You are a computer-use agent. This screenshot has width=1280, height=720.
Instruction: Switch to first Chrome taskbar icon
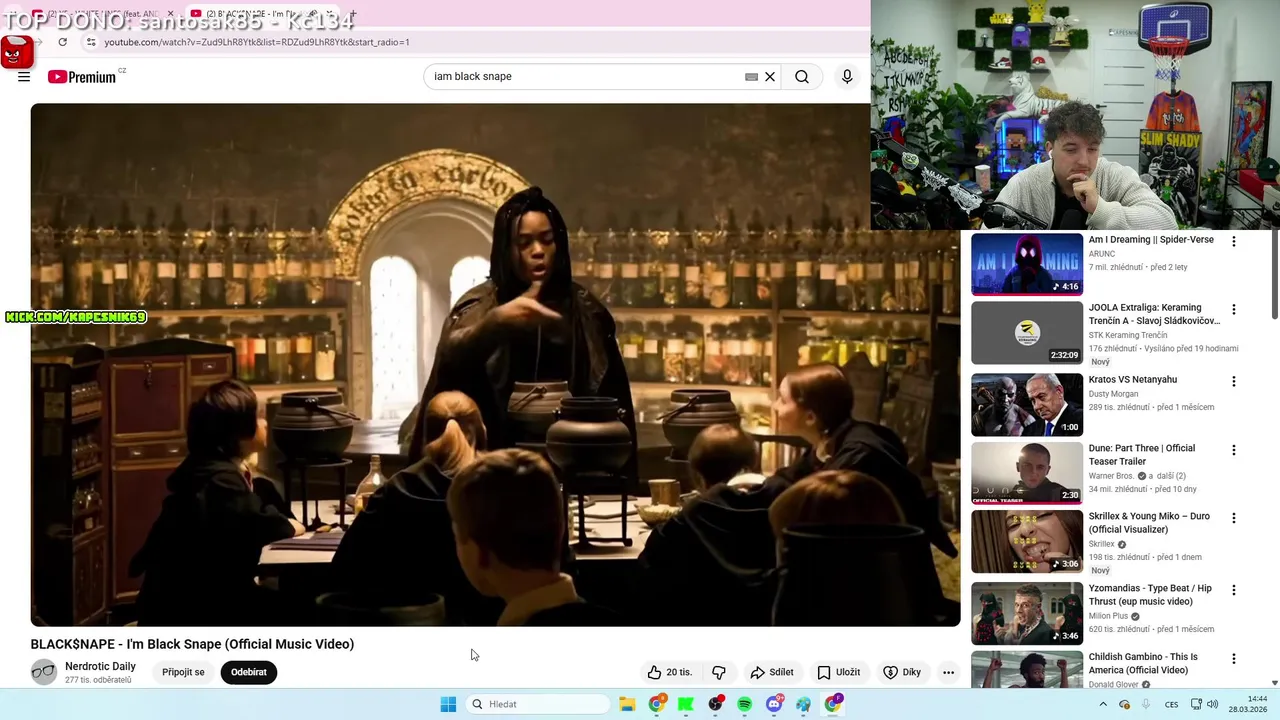pyautogui.click(x=656, y=704)
